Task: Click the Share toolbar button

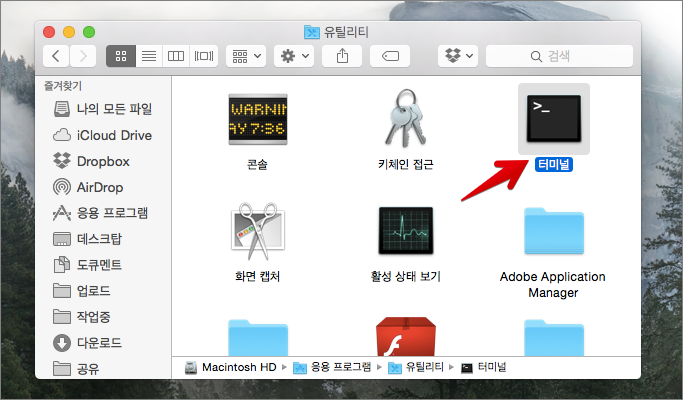Action: pyautogui.click(x=342, y=56)
